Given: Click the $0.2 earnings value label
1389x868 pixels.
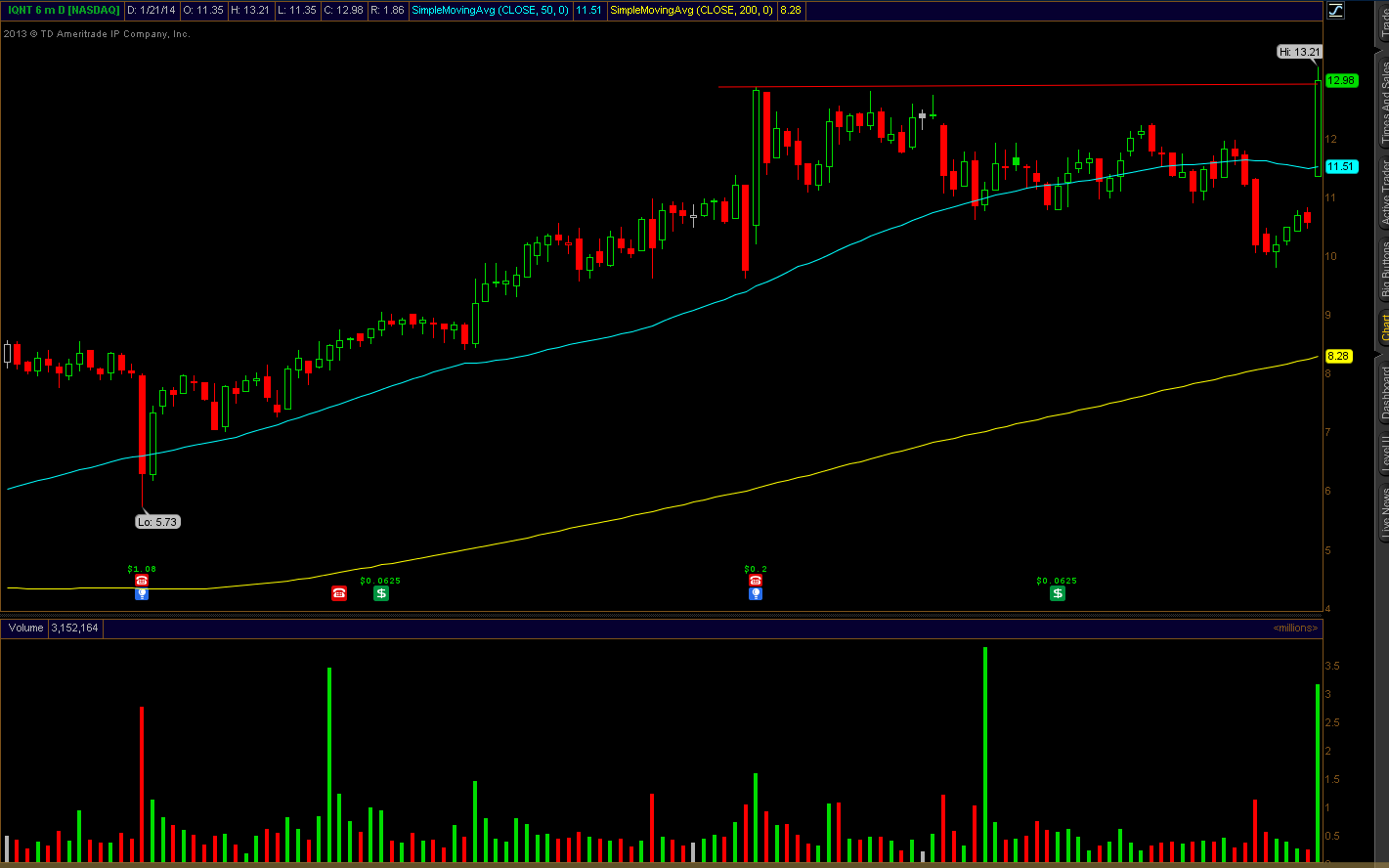Looking at the screenshot, I should coord(755,568).
